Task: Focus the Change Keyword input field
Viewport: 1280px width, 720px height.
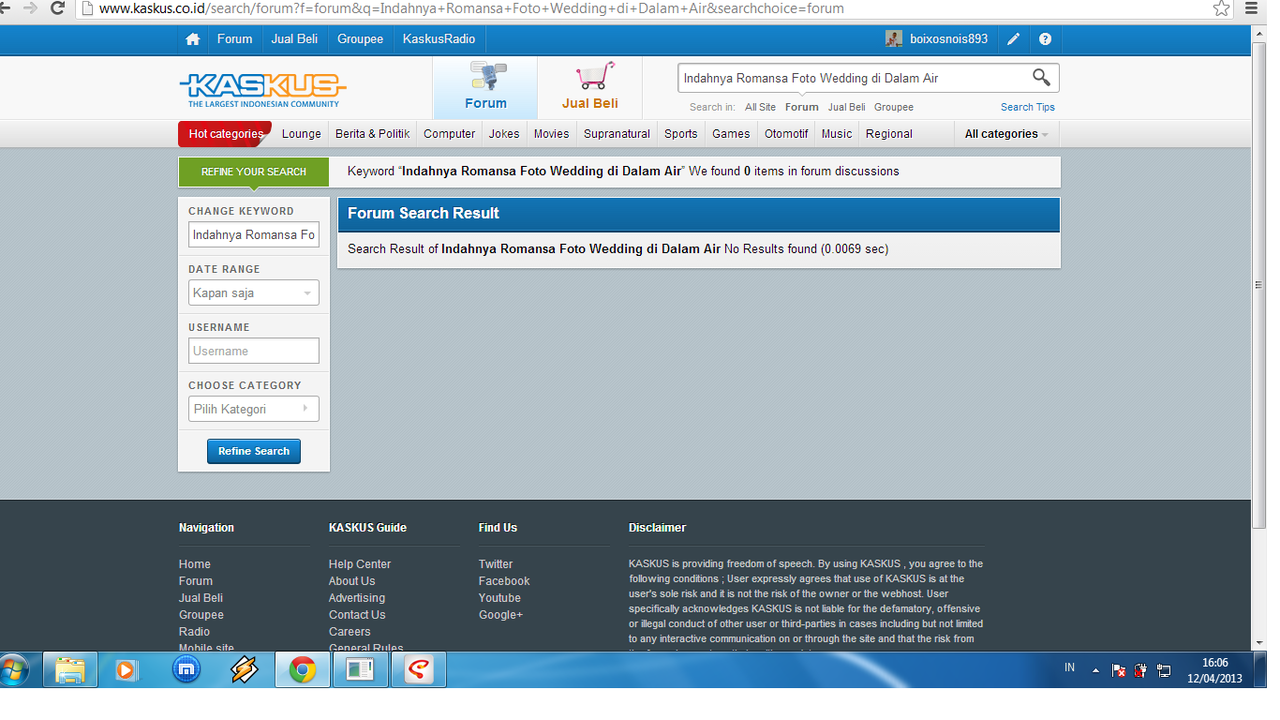Action: click(x=254, y=235)
